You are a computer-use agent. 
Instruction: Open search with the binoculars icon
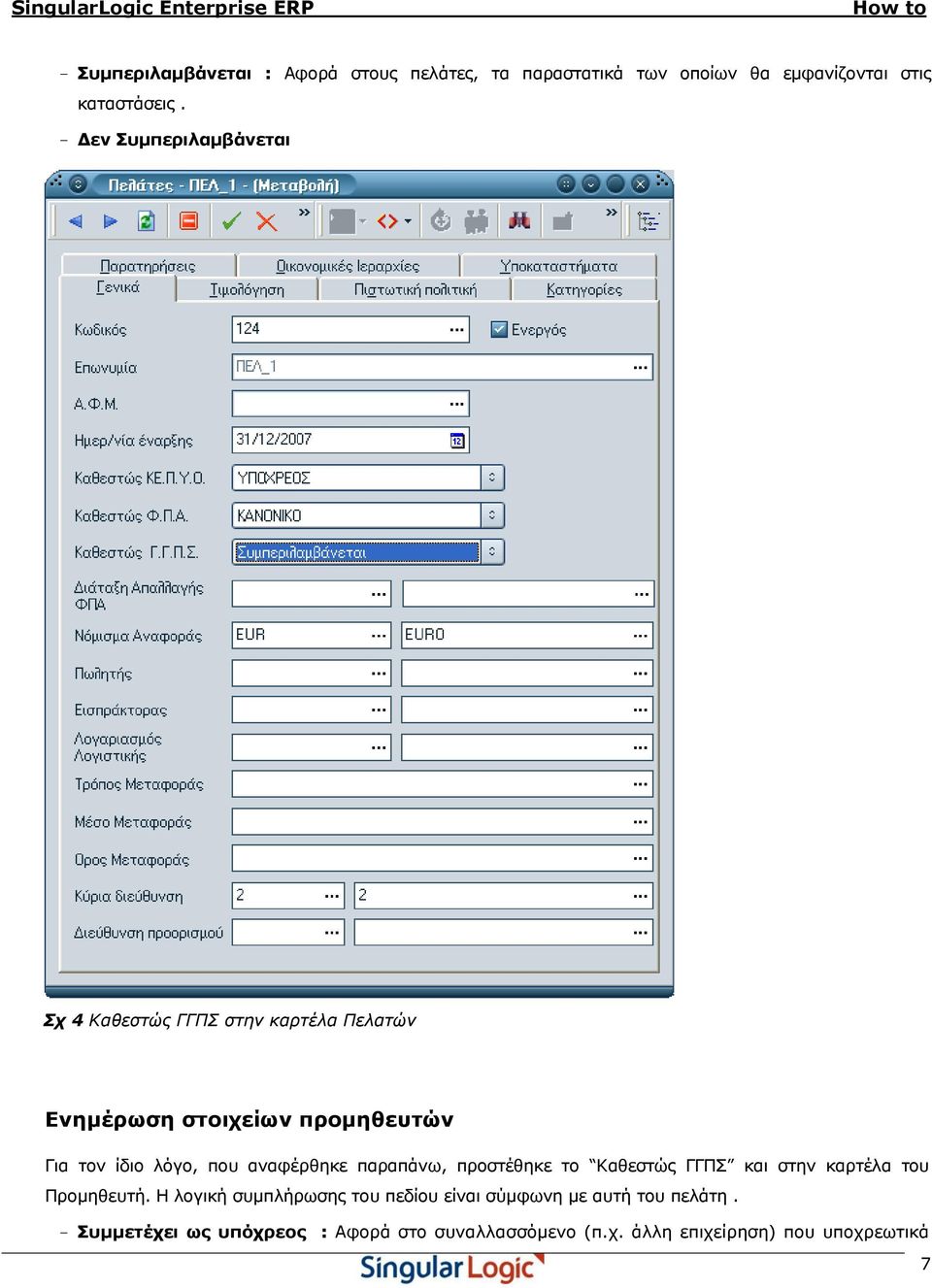click(519, 221)
